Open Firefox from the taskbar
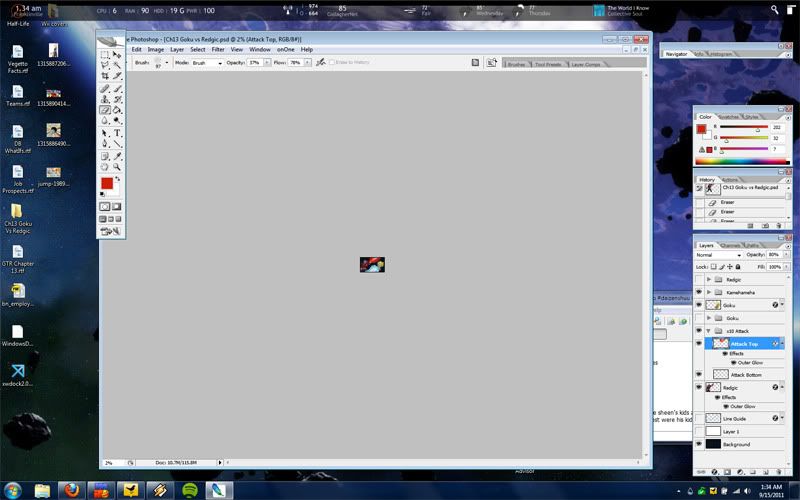 click(x=70, y=490)
